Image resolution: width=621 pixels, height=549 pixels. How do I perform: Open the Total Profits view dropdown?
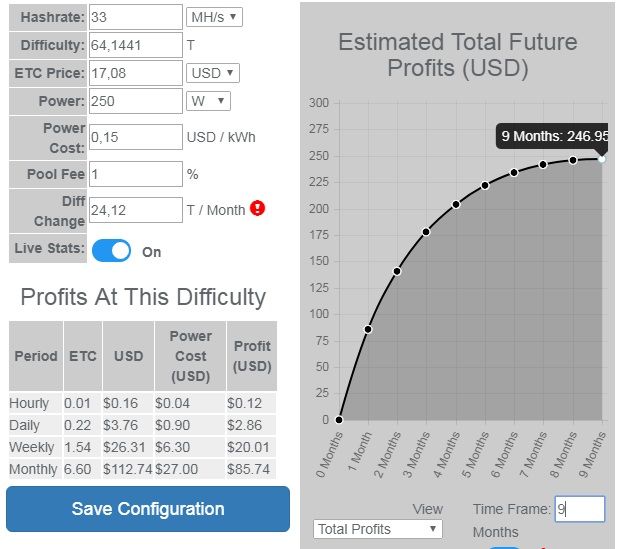377,529
